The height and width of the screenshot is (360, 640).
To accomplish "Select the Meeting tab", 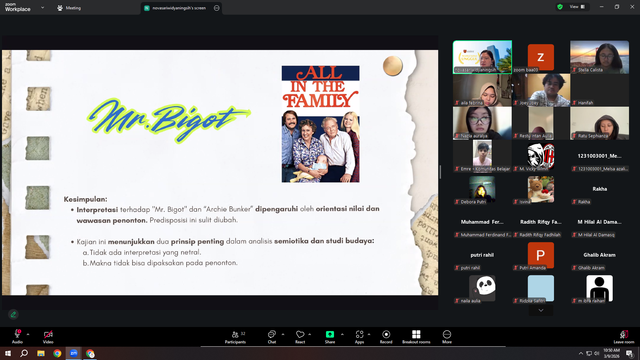I will click(x=69, y=8).
